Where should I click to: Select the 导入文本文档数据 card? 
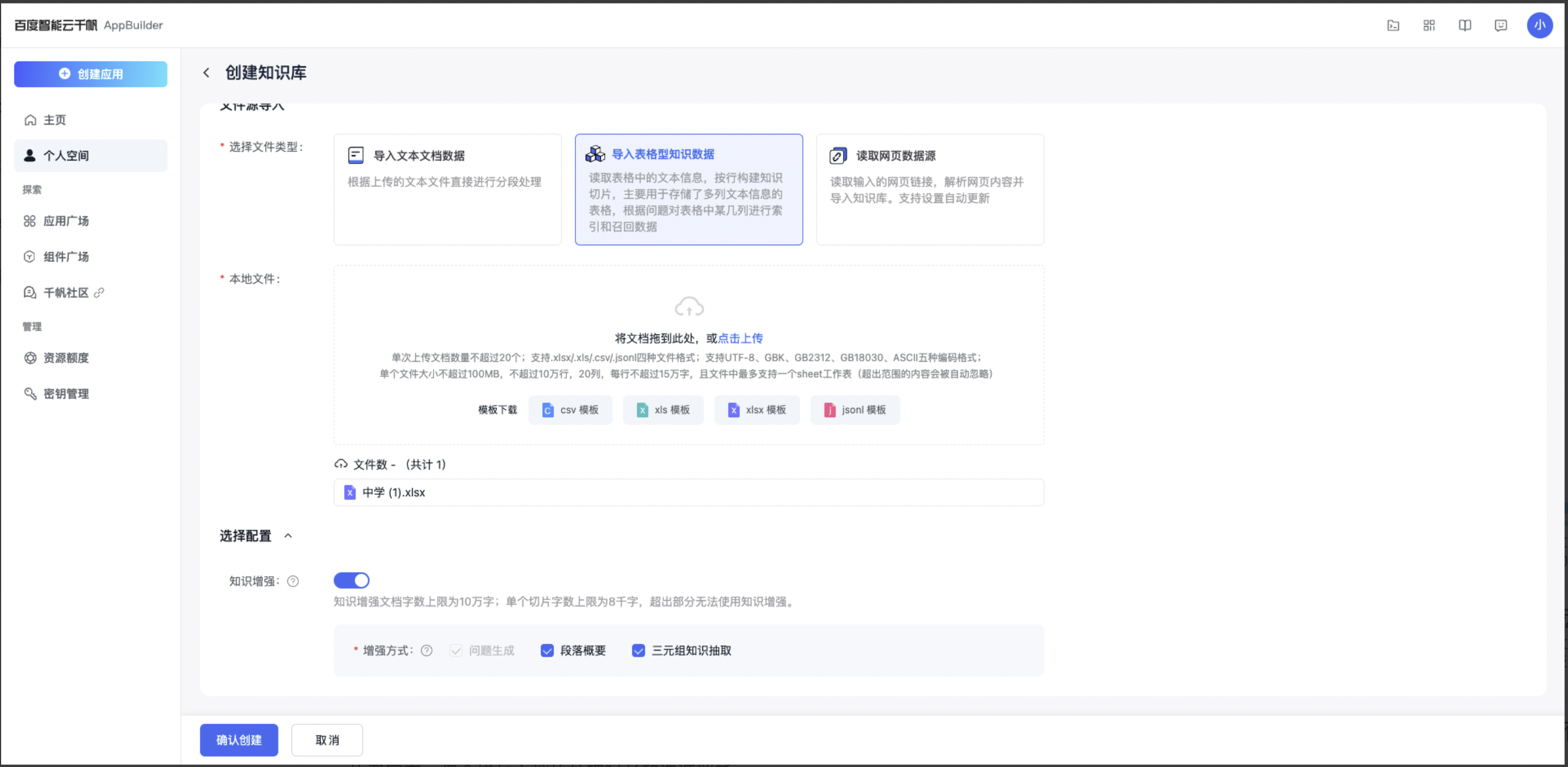pyautogui.click(x=447, y=189)
